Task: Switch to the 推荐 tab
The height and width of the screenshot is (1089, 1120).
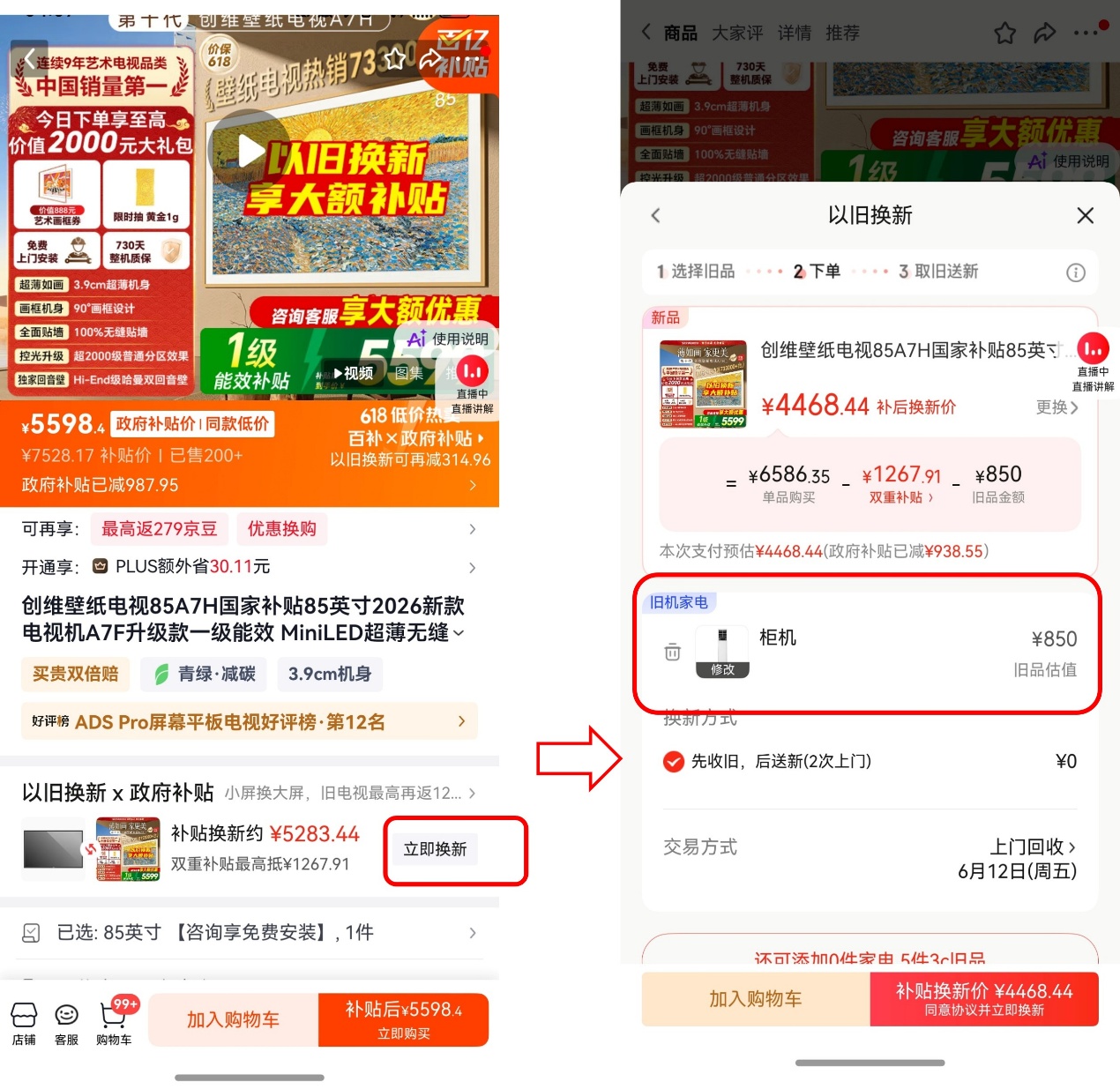Action: pos(842,34)
